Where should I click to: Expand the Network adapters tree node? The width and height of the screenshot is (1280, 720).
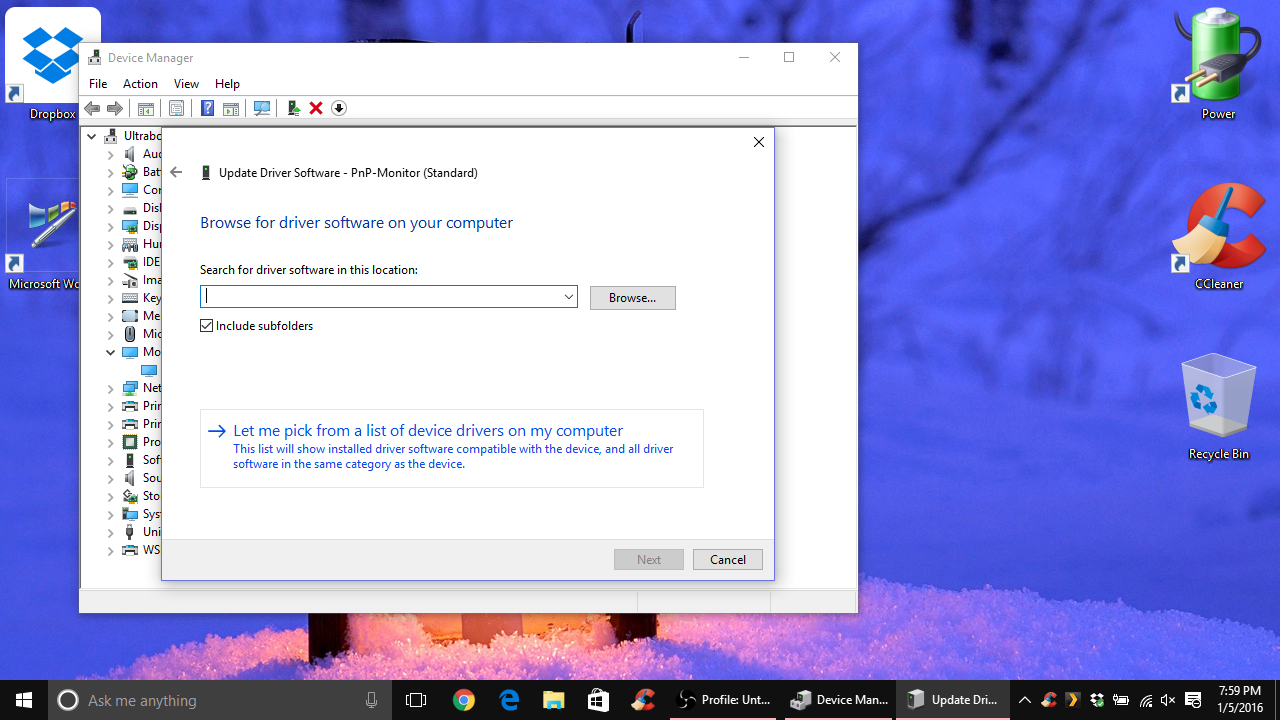[111, 388]
